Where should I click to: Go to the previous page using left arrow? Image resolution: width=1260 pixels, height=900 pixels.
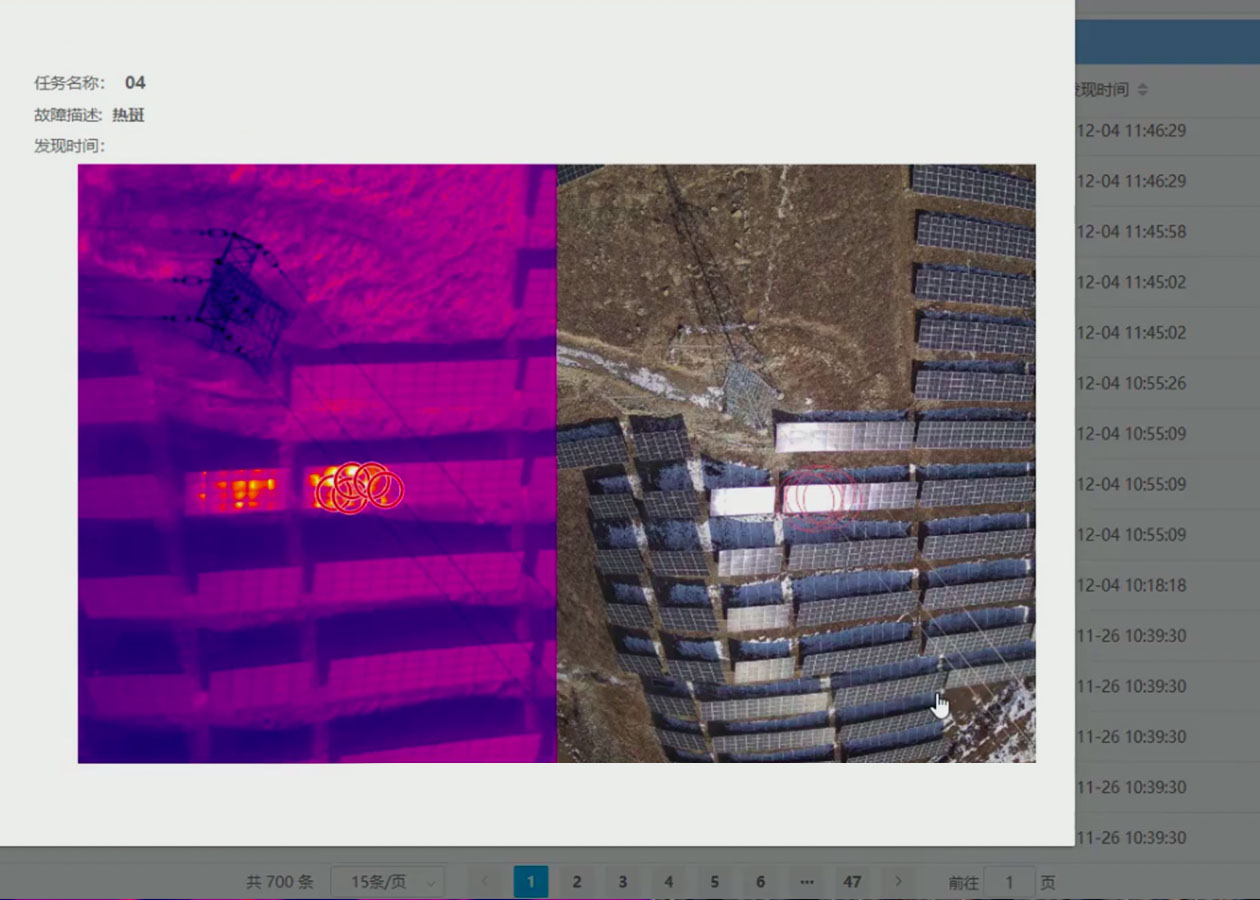[x=485, y=881]
